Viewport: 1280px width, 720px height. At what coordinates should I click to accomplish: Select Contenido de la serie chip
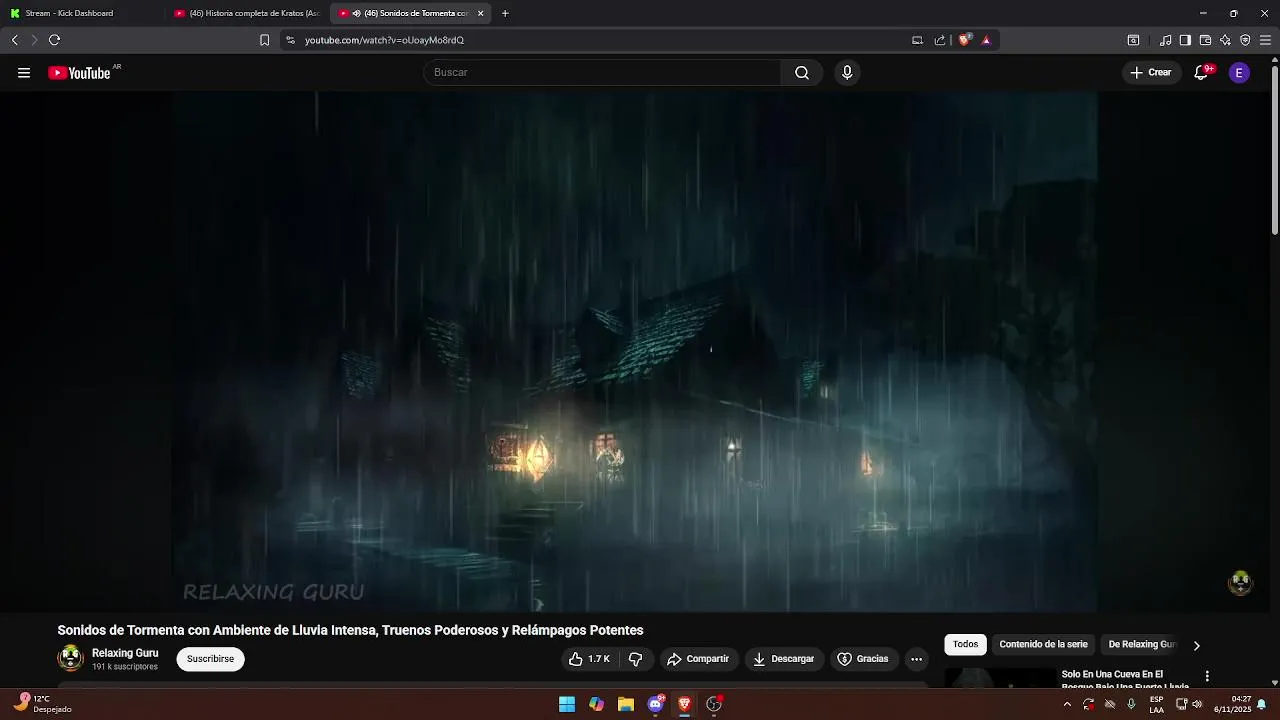click(x=1043, y=645)
